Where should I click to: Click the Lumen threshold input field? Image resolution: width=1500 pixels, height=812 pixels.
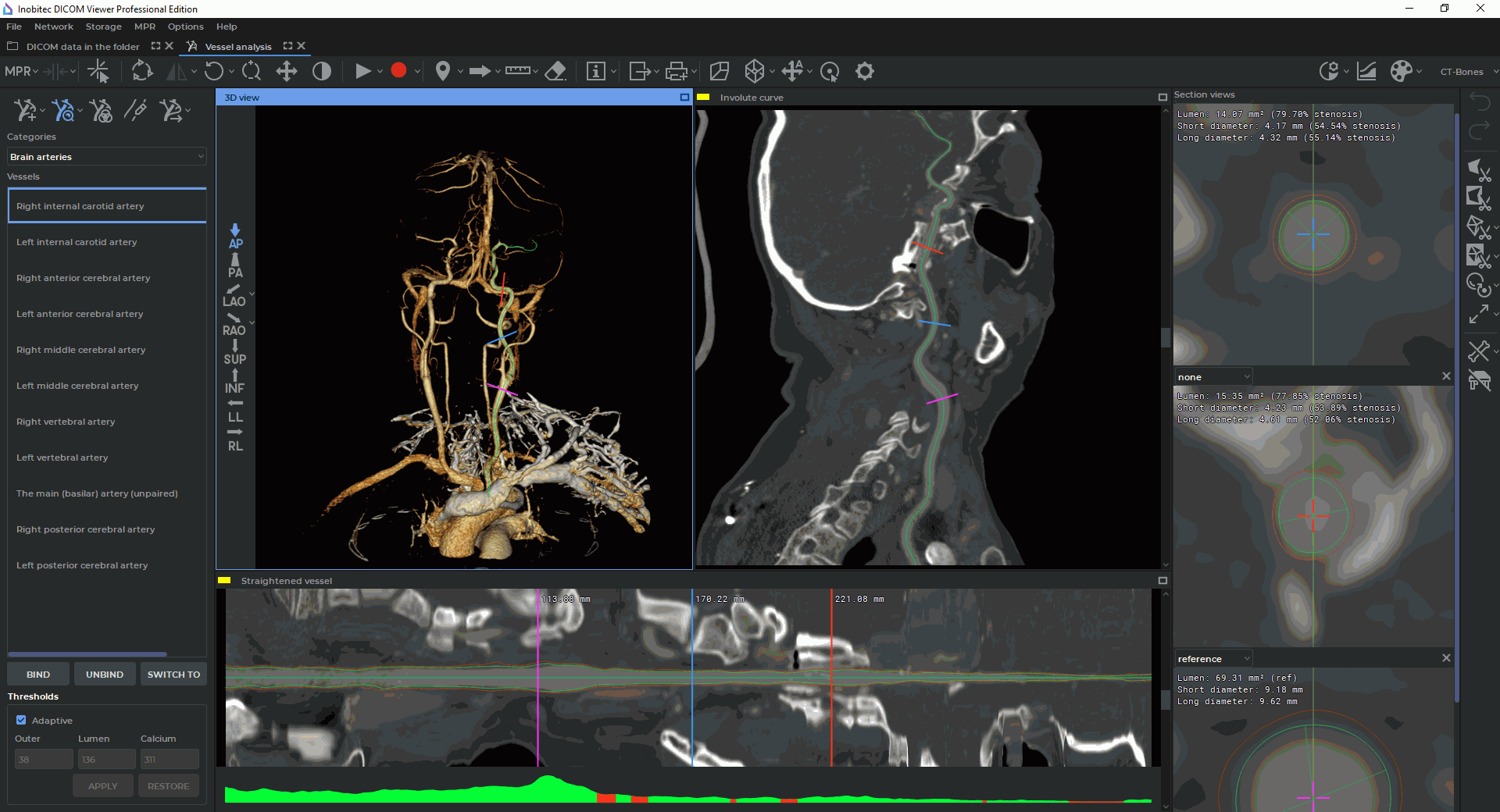point(107,759)
